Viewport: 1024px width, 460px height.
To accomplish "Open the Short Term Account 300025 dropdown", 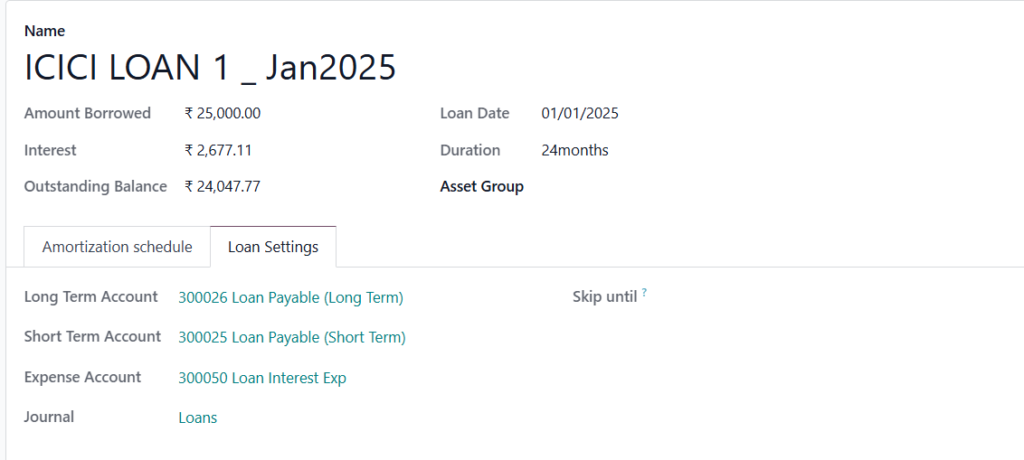I will (291, 337).
